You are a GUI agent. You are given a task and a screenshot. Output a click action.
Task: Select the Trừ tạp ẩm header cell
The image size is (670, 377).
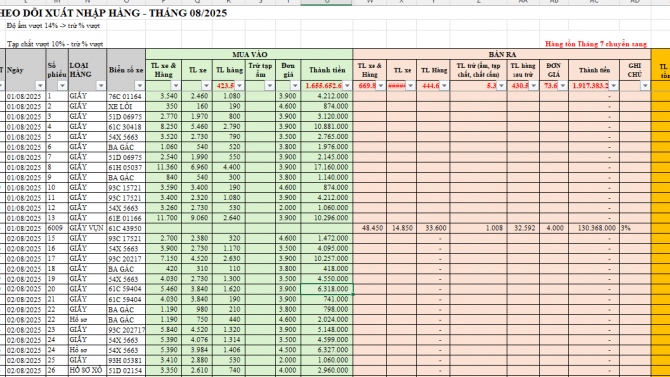[260, 70]
